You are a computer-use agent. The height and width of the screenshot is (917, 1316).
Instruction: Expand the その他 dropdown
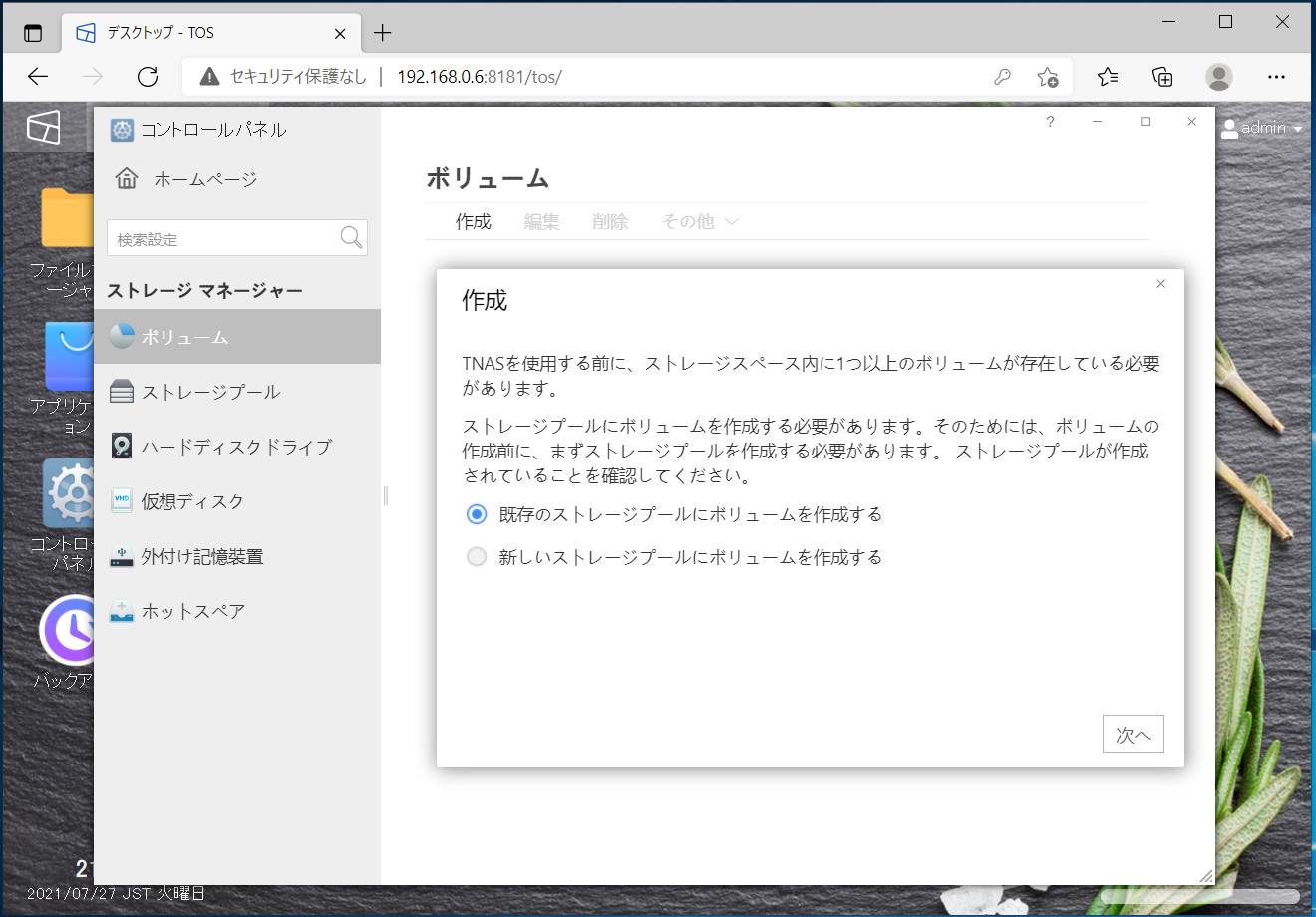[700, 222]
